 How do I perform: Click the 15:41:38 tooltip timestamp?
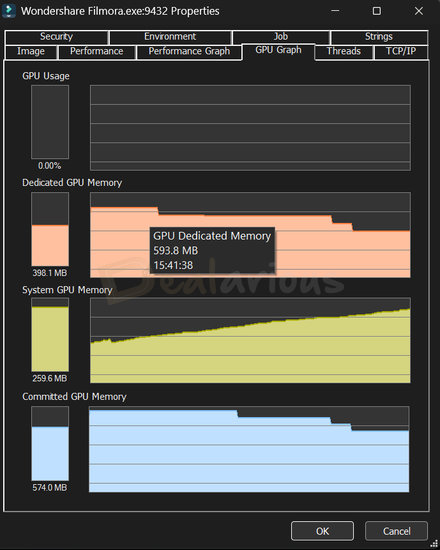[x=173, y=265]
